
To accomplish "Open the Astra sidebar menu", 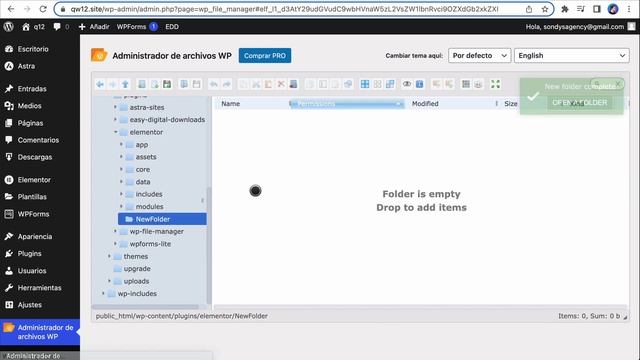I will [x=26, y=66].
